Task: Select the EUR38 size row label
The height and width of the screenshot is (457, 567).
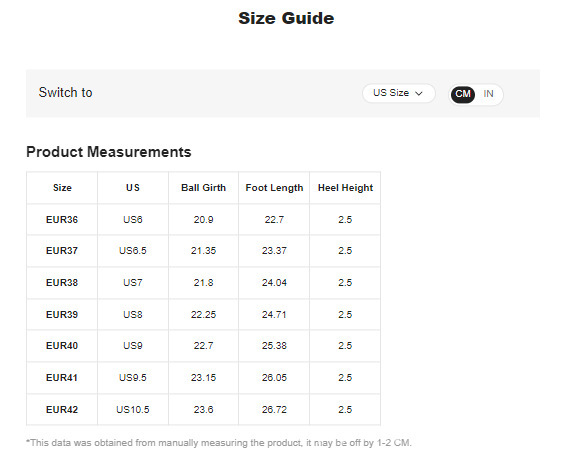Action: (62, 282)
